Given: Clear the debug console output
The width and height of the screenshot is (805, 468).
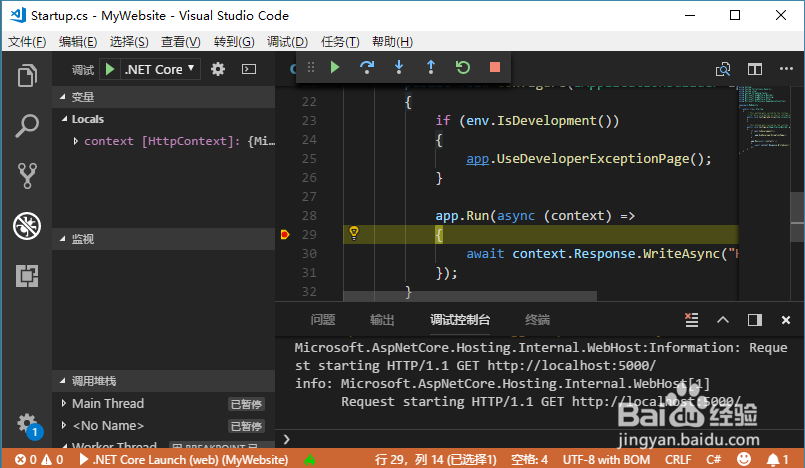Looking at the screenshot, I should [x=692, y=320].
